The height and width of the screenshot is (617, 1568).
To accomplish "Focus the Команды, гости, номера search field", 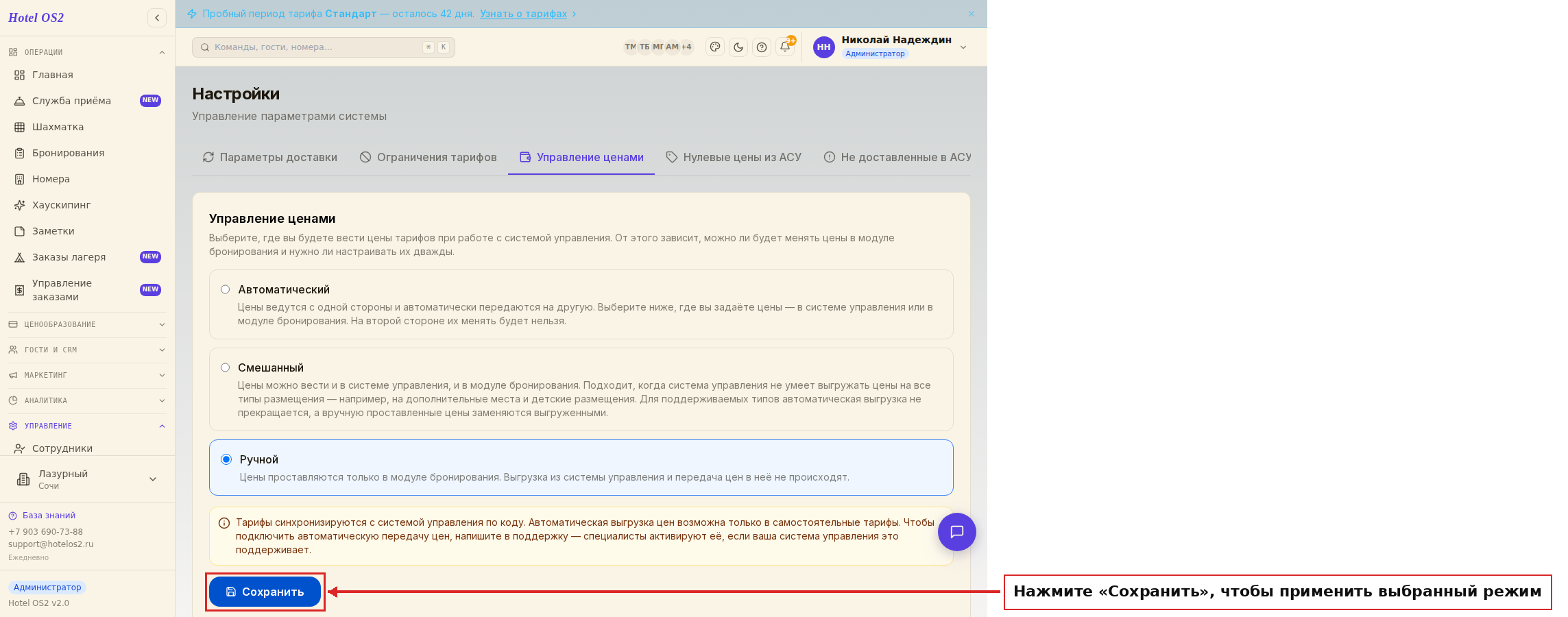I will pyautogui.click(x=324, y=47).
